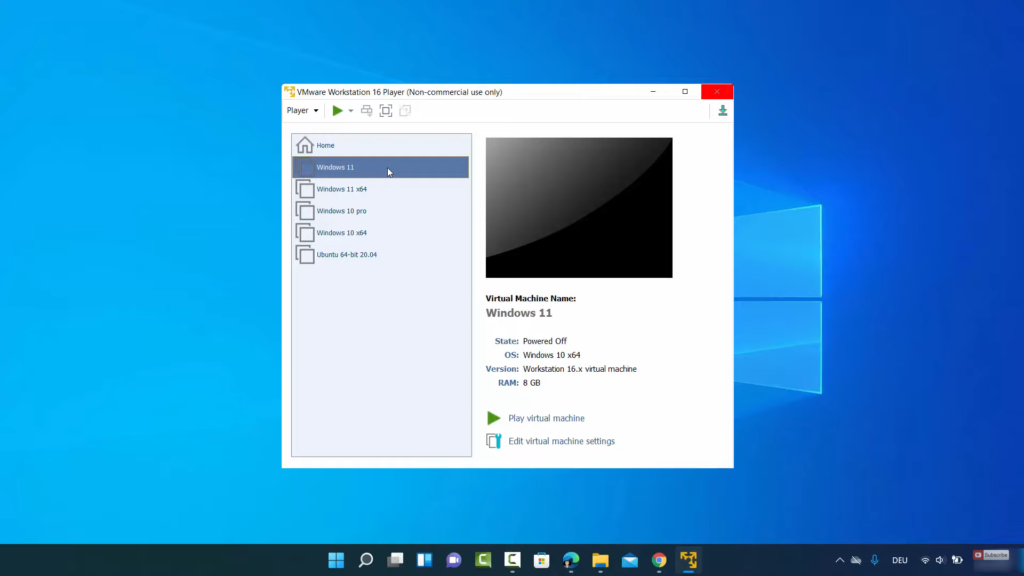Click the Home icon in the library
This screenshot has height=576, width=1024.
click(305, 145)
